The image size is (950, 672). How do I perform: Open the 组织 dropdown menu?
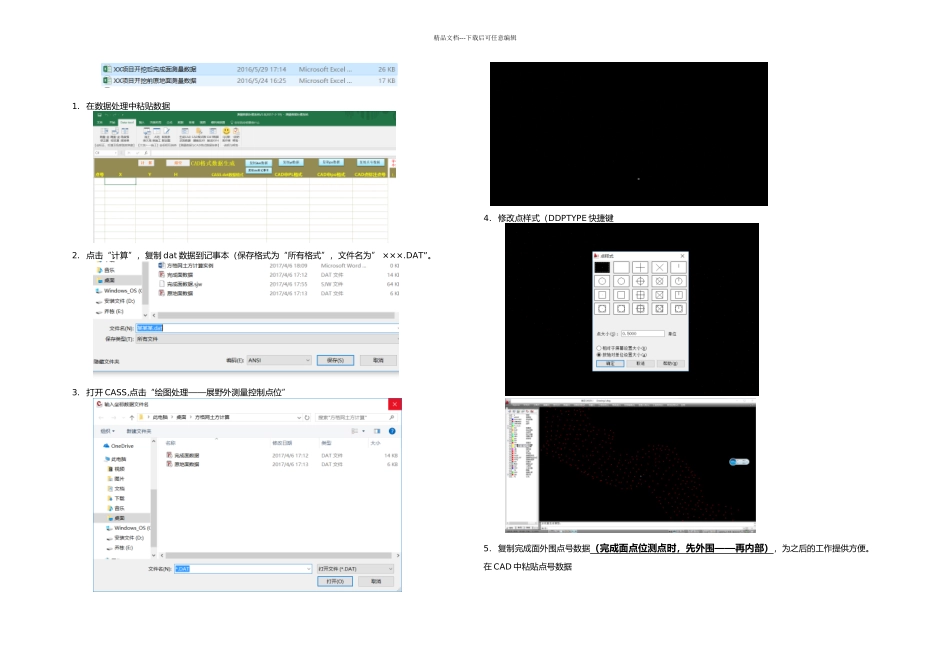(107, 431)
